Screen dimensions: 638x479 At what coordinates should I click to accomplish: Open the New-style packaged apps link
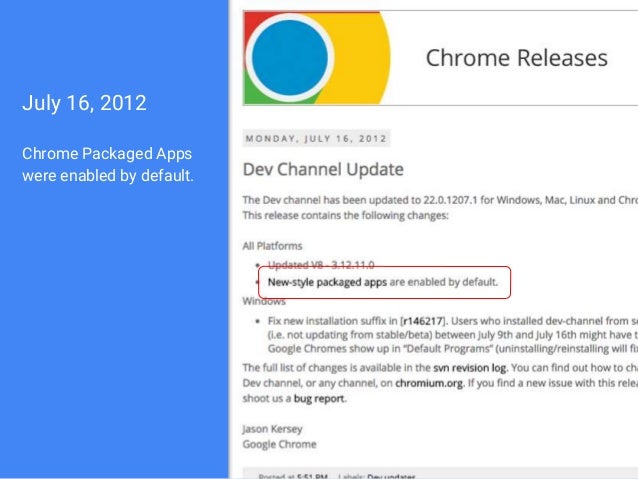click(x=327, y=282)
